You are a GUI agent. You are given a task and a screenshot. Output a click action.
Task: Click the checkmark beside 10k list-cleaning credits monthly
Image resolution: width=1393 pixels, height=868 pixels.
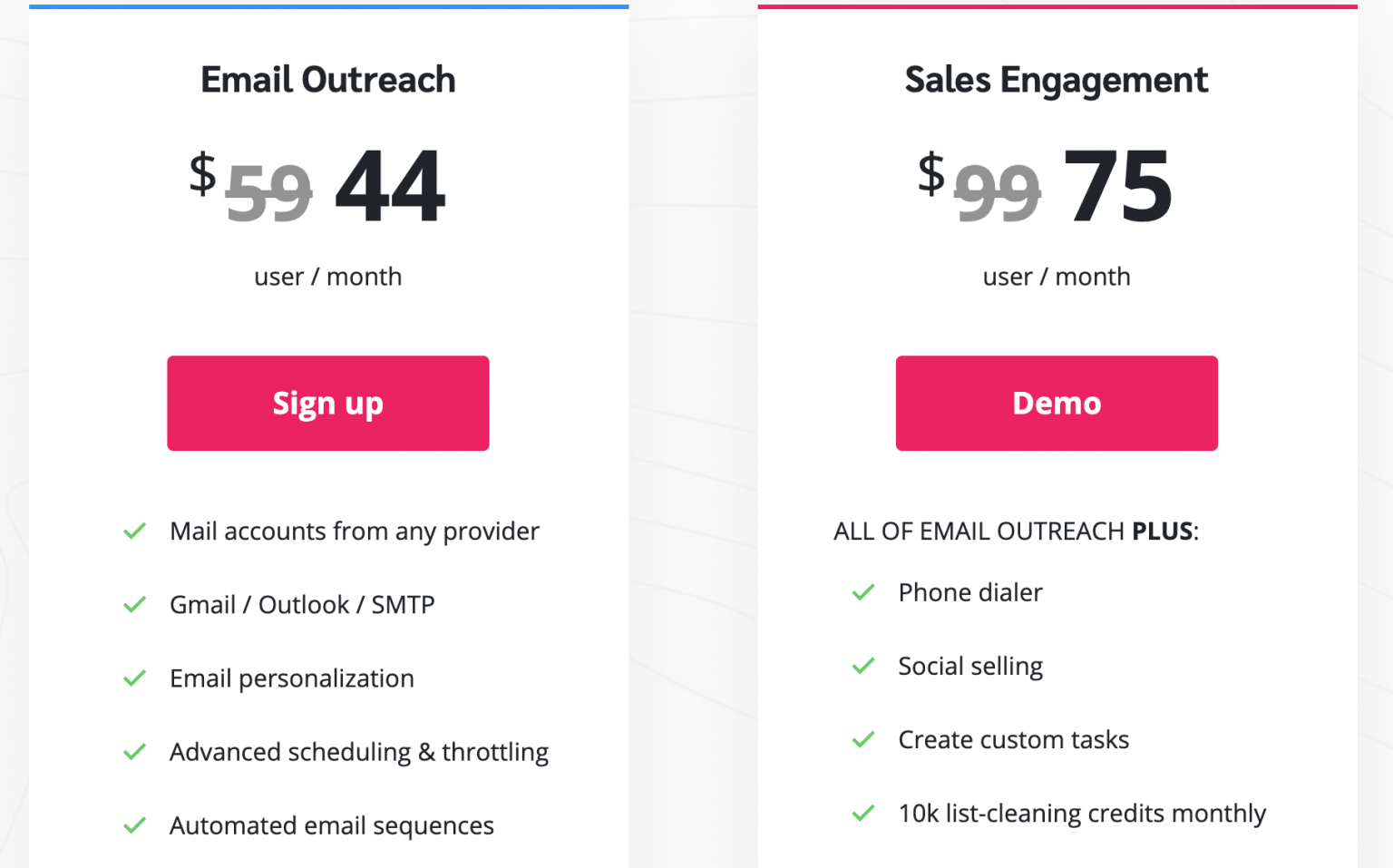click(862, 814)
